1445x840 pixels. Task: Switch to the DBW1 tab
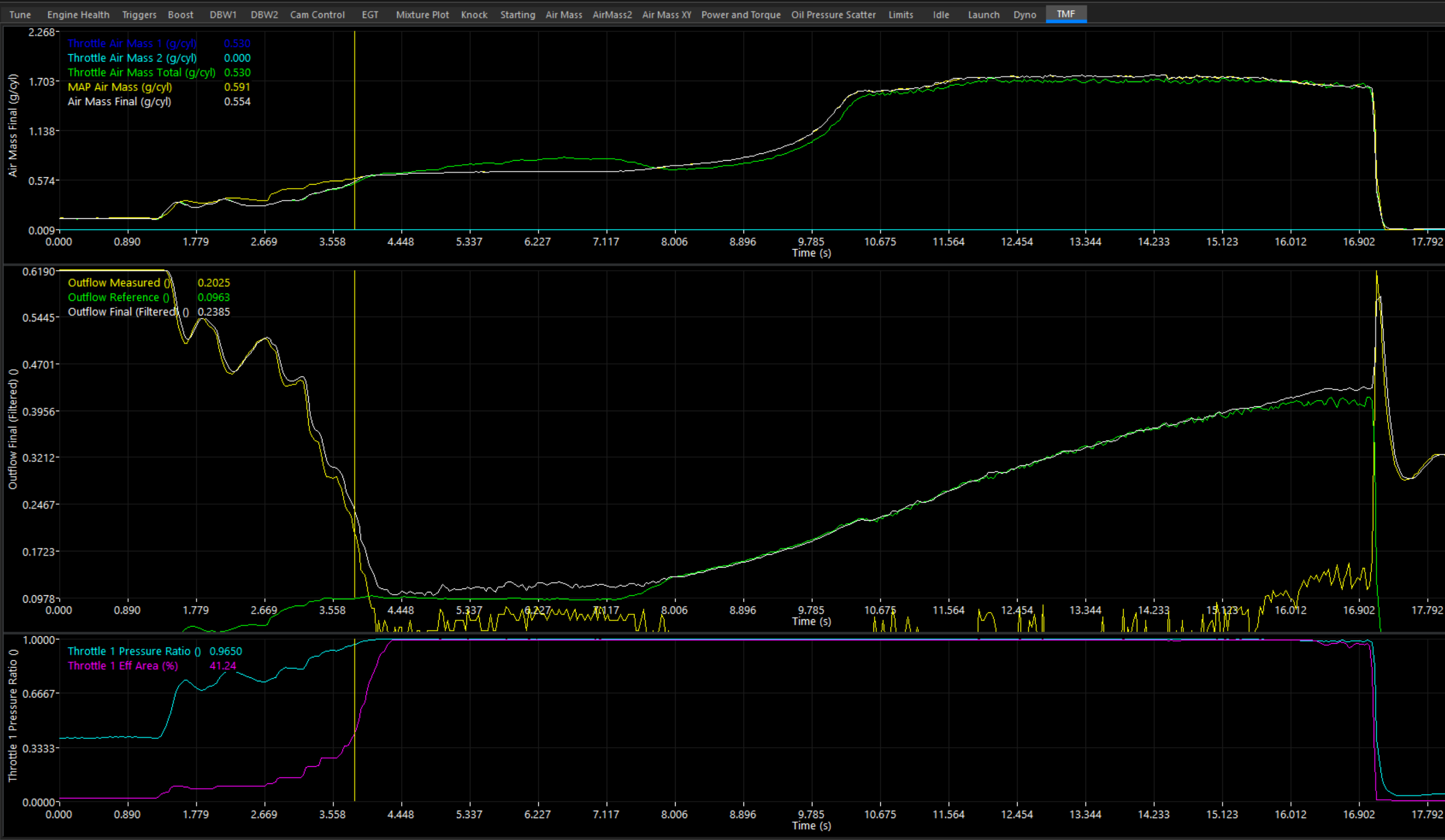pyautogui.click(x=223, y=14)
